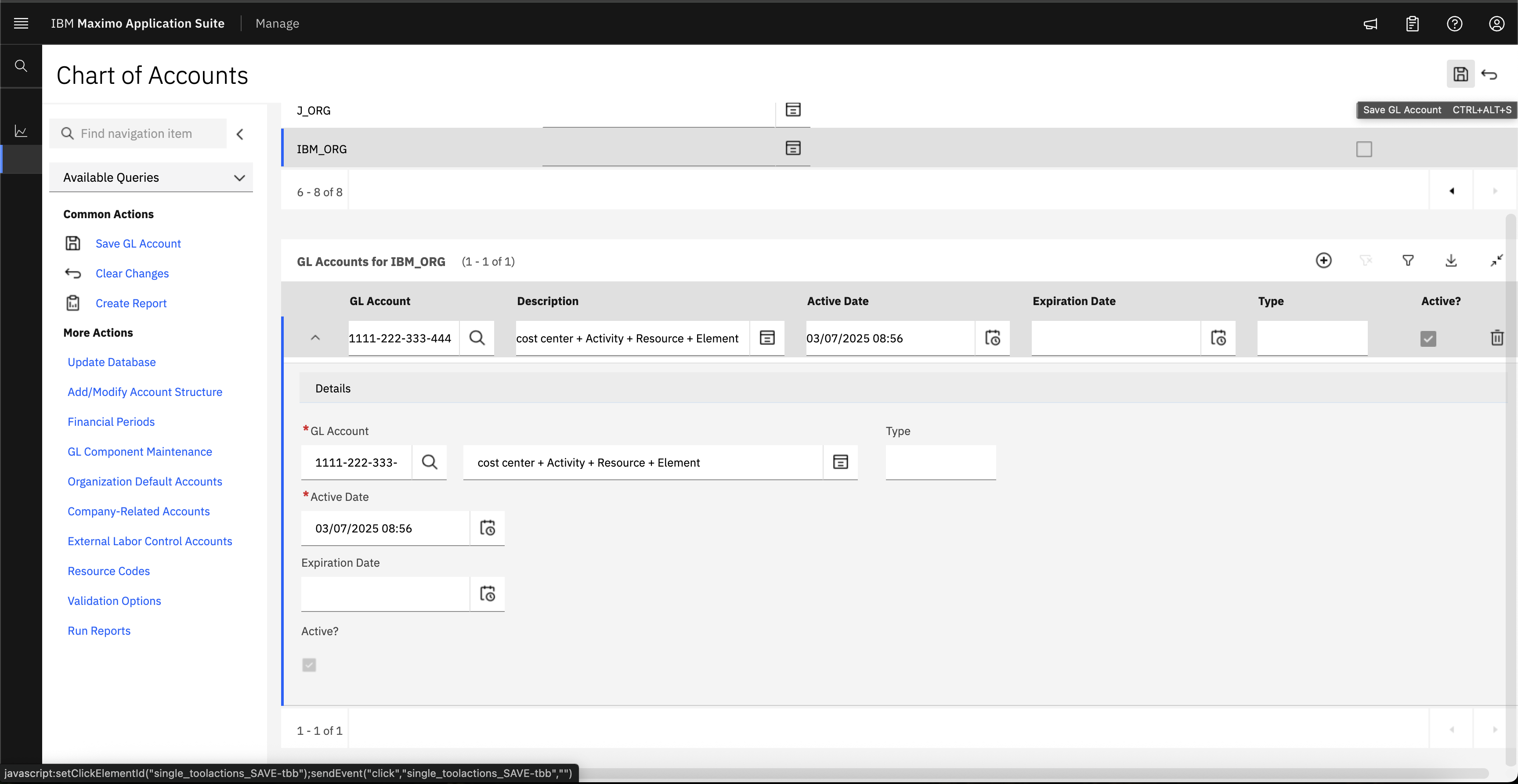Screen dimensions: 1518x784
Task: Toggle the IBM_ORG row checkbox
Action: pos(1364,150)
